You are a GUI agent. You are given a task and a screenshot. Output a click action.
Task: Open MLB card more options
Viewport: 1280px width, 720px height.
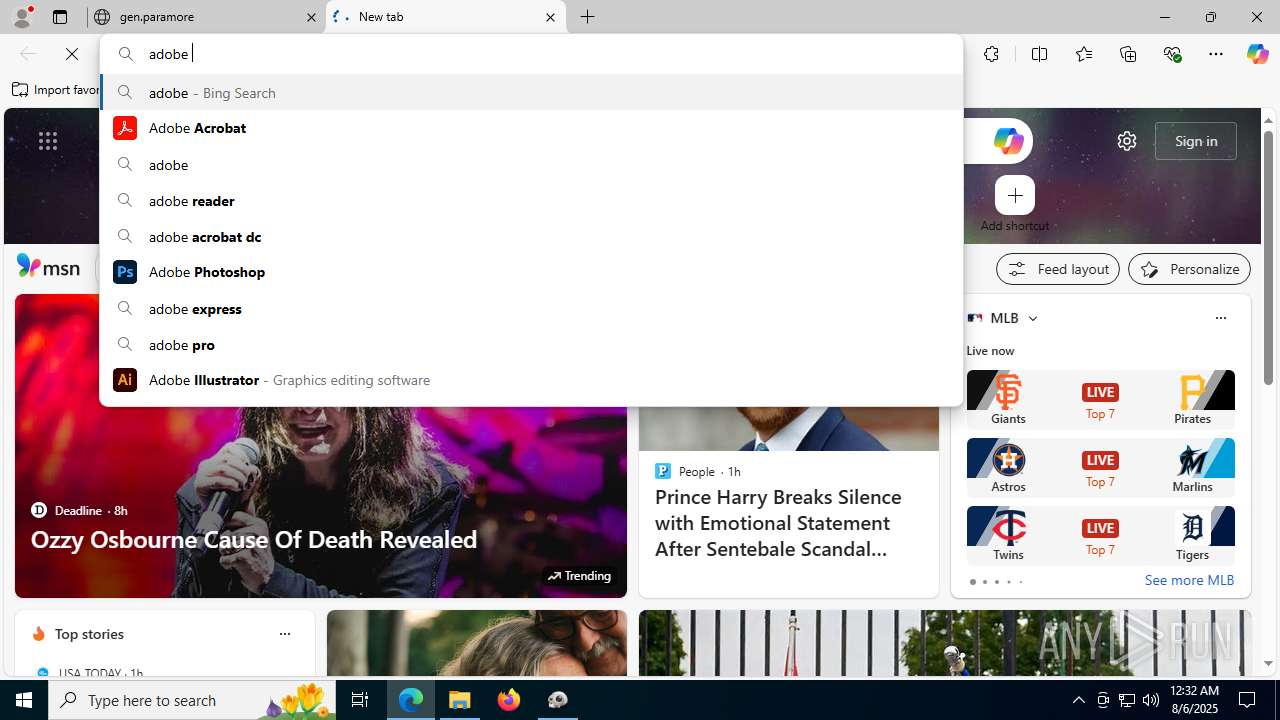coord(1220,318)
